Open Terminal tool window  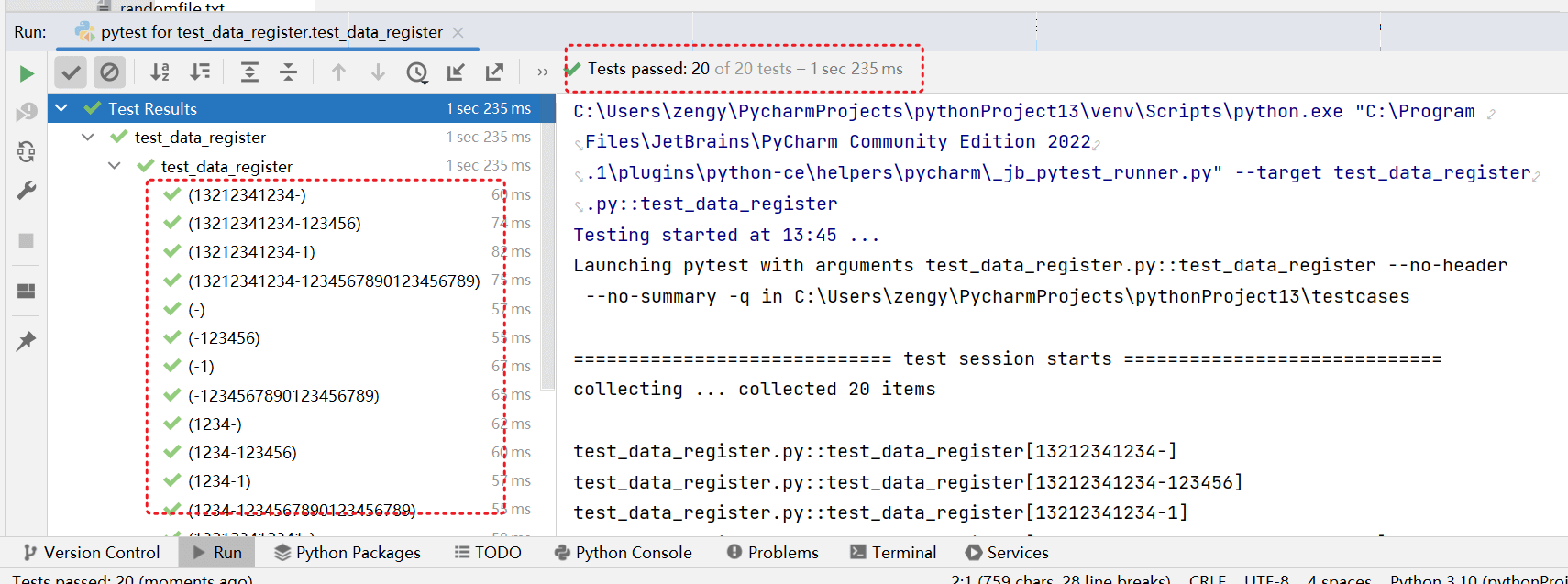[x=893, y=552]
